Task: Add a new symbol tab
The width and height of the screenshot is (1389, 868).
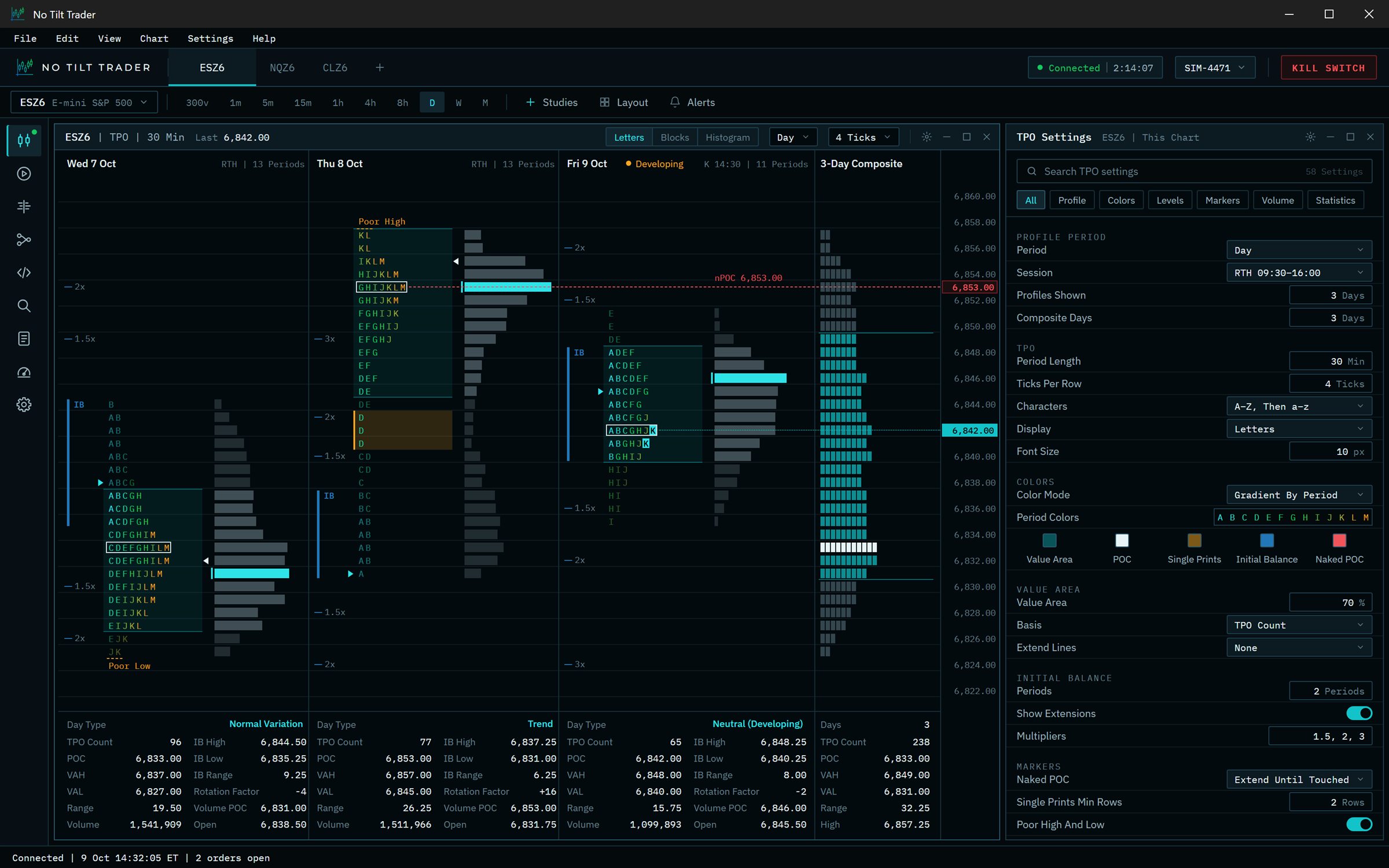Action: [x=380, y=68]
